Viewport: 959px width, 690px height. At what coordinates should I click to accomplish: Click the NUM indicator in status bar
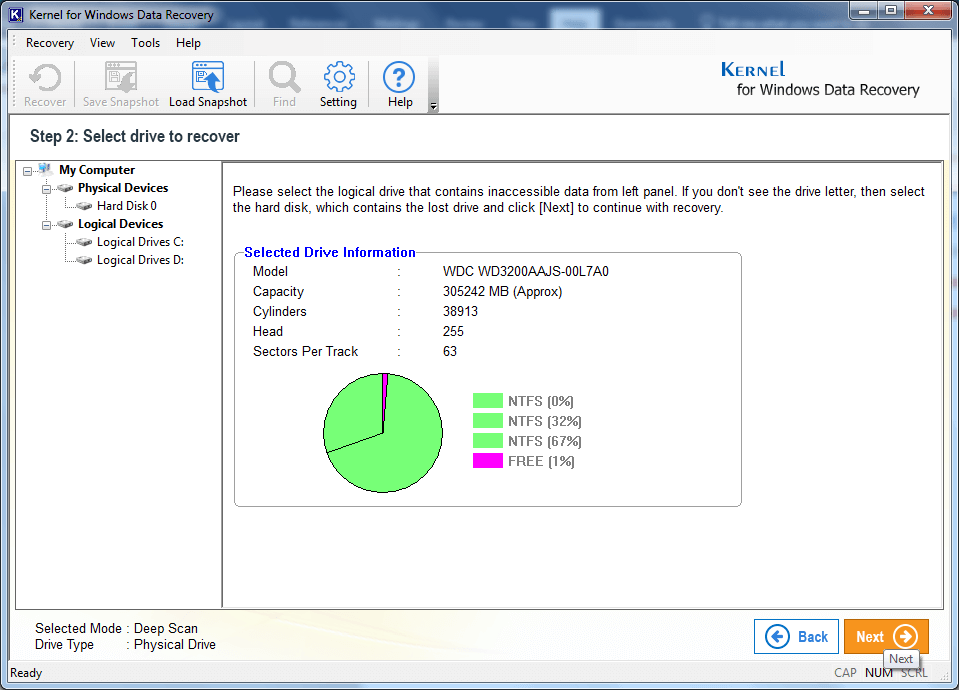pos(878,673)
